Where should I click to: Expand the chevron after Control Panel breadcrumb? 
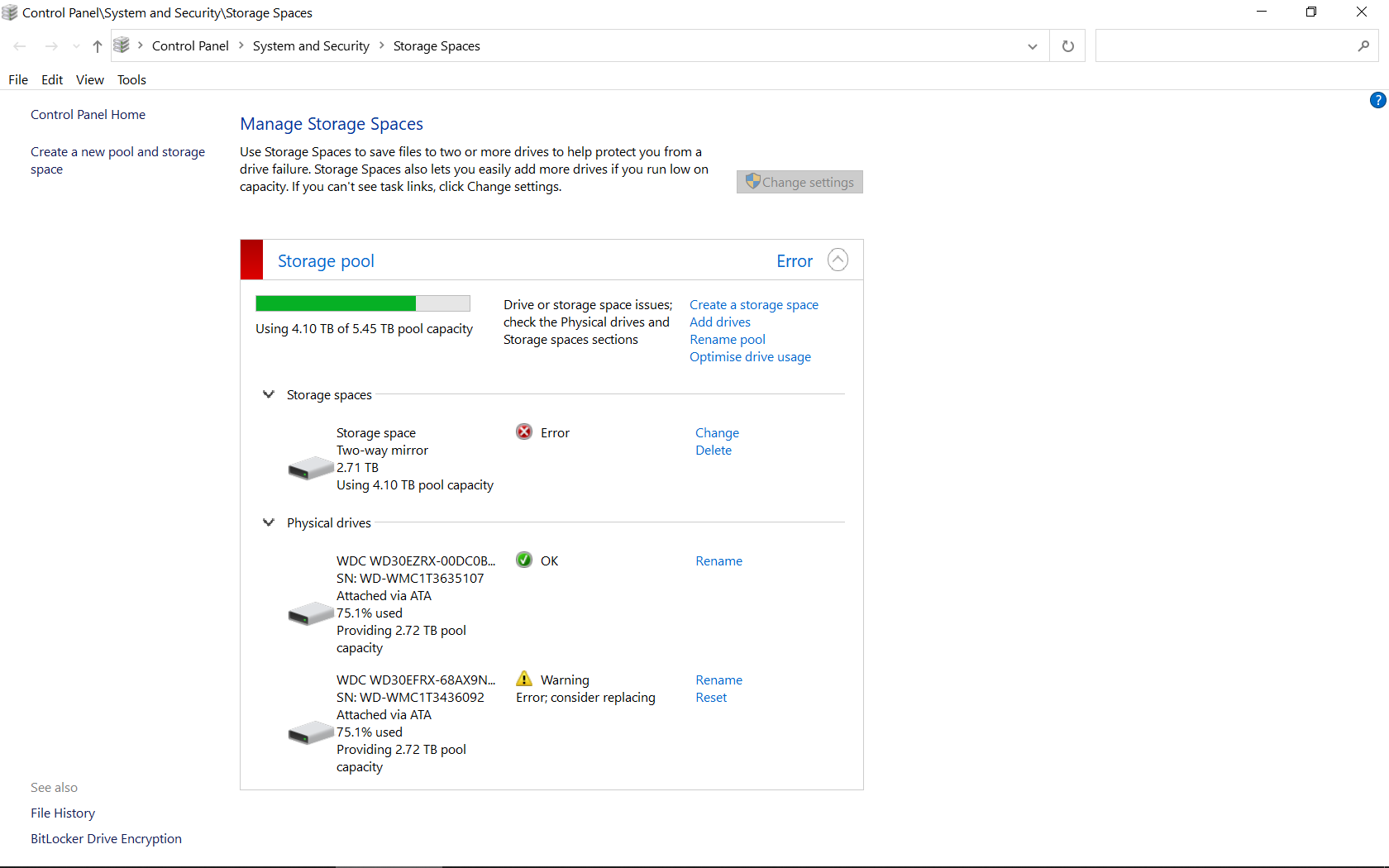click(x=241, y=45)
